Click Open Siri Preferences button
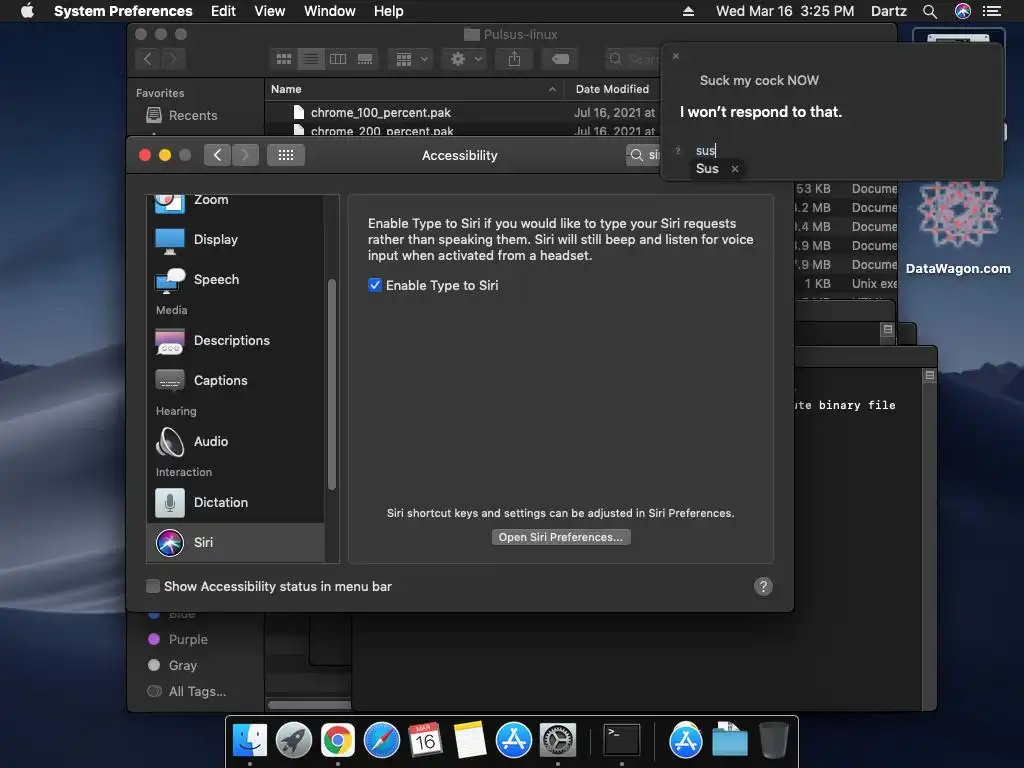This screenshot has height=768, width=1024. (x=561, y=537)
